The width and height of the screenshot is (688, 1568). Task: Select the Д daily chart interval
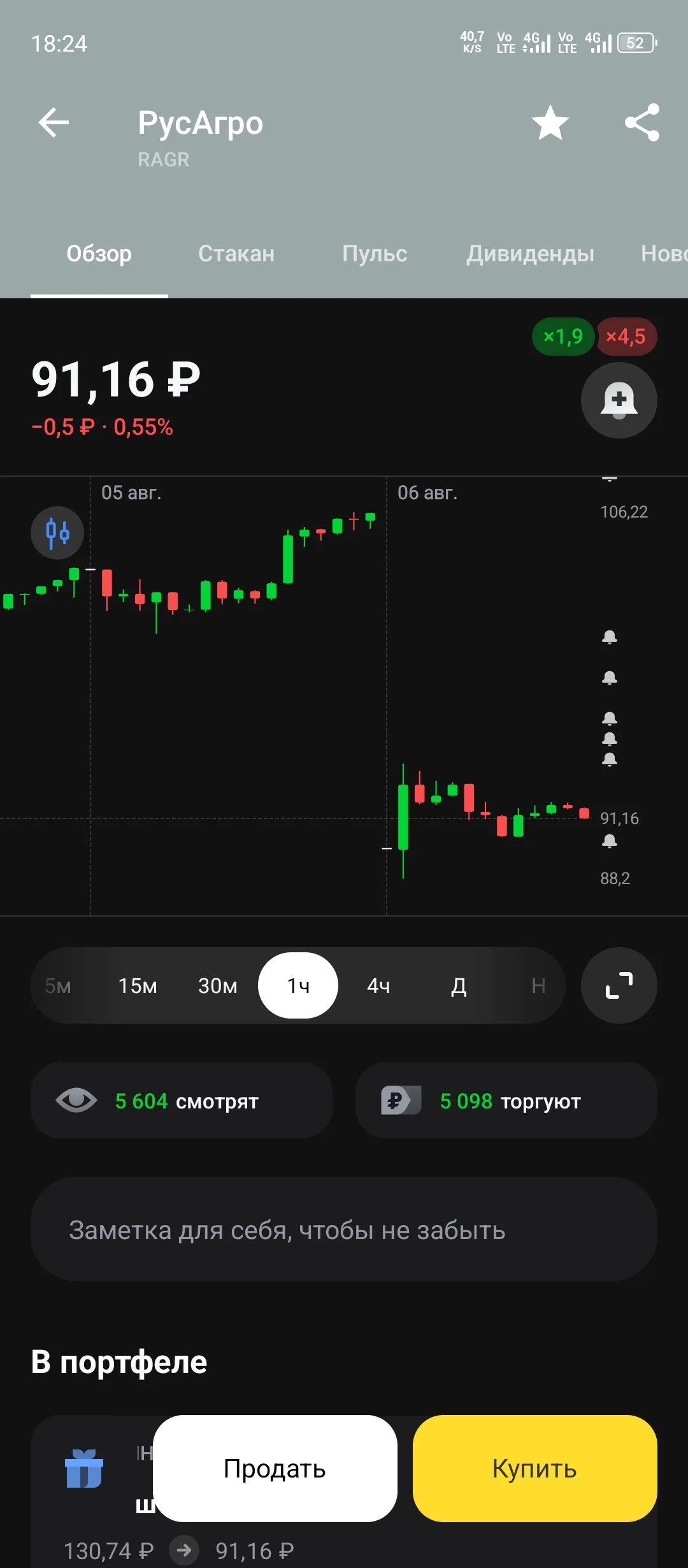(x=459, y=986)
